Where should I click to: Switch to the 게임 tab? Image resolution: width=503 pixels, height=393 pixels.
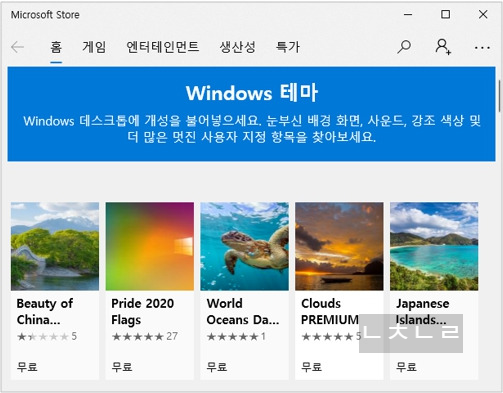coord(94,47)
